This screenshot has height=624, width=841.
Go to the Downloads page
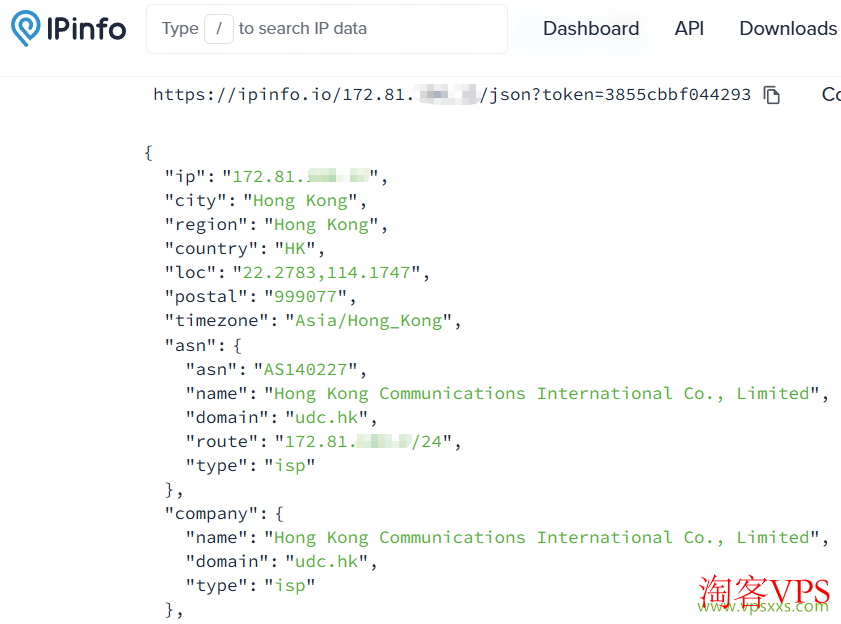pos(787,29)
